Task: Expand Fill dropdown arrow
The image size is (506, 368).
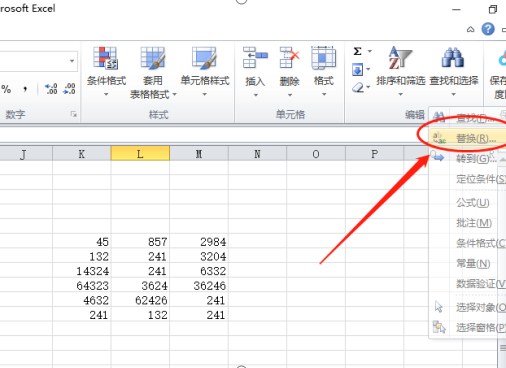Action: [368, 69]
